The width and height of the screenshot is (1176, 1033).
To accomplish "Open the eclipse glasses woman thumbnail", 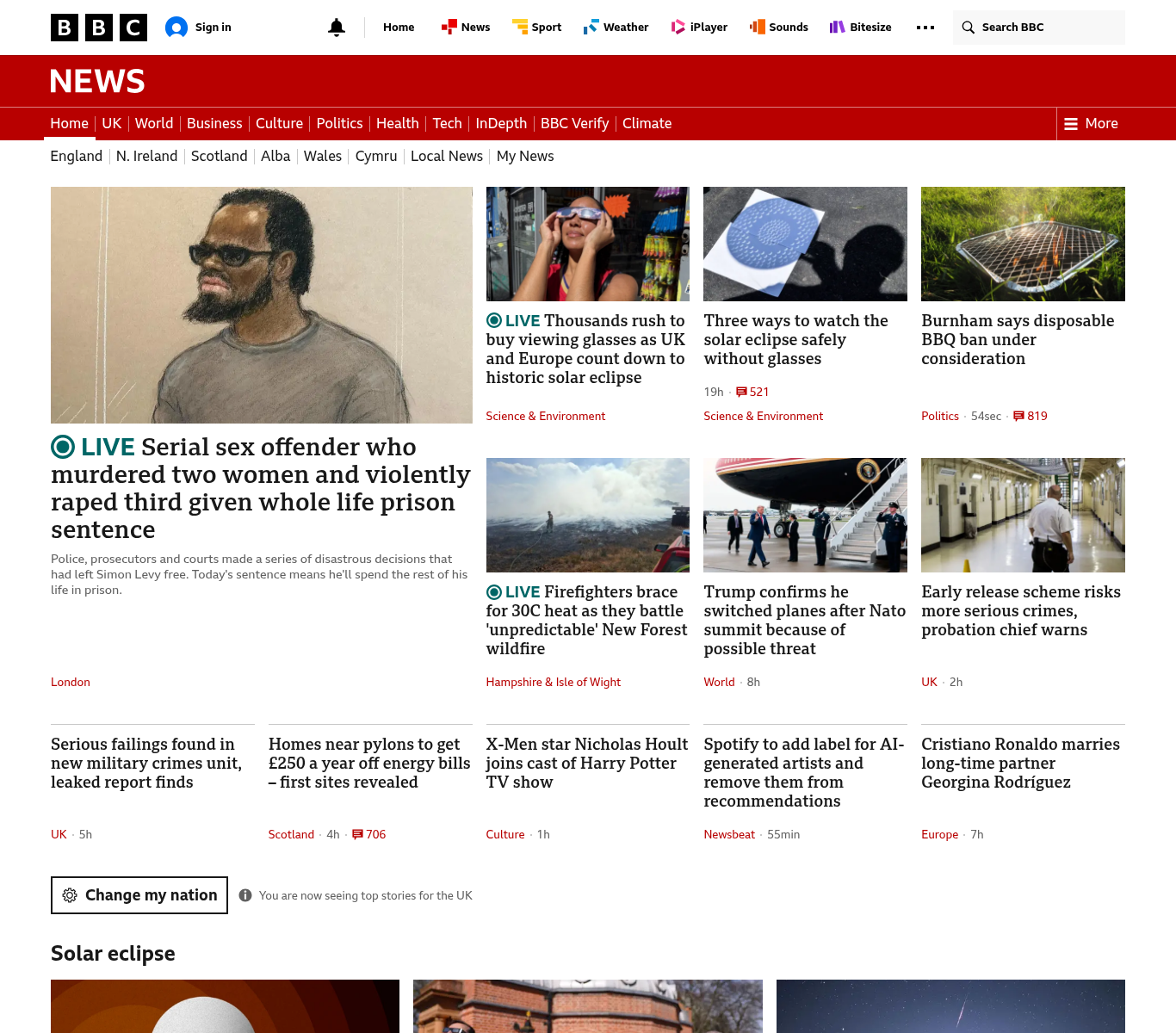I will 588,244.
